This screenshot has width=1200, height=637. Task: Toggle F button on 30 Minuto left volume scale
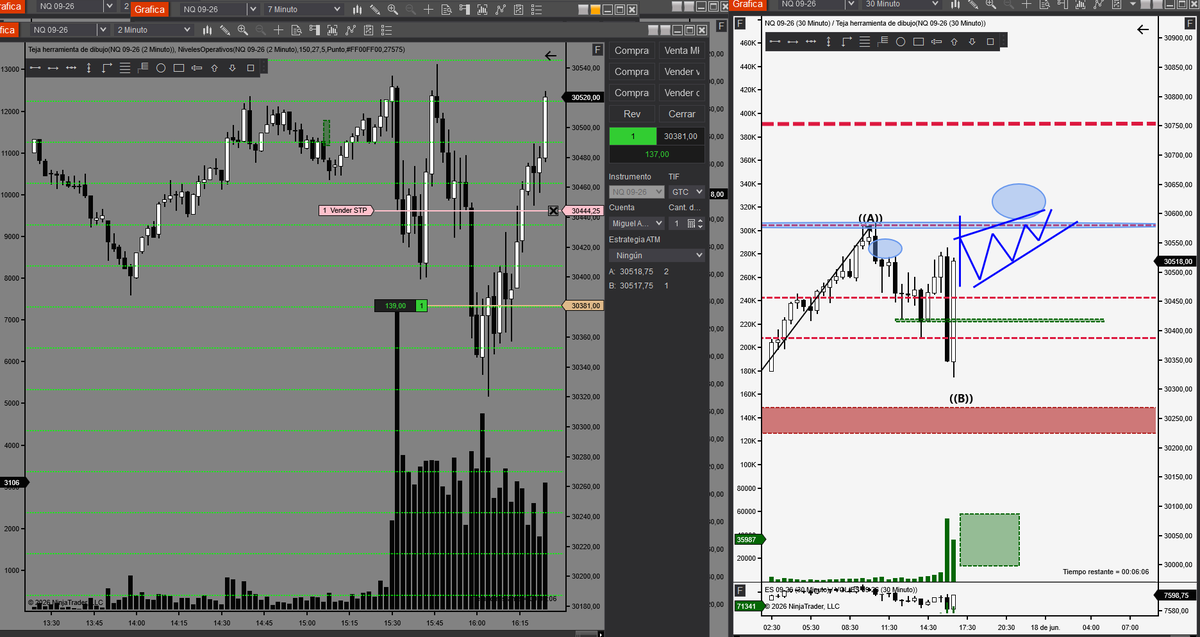(x=739, y=23)
